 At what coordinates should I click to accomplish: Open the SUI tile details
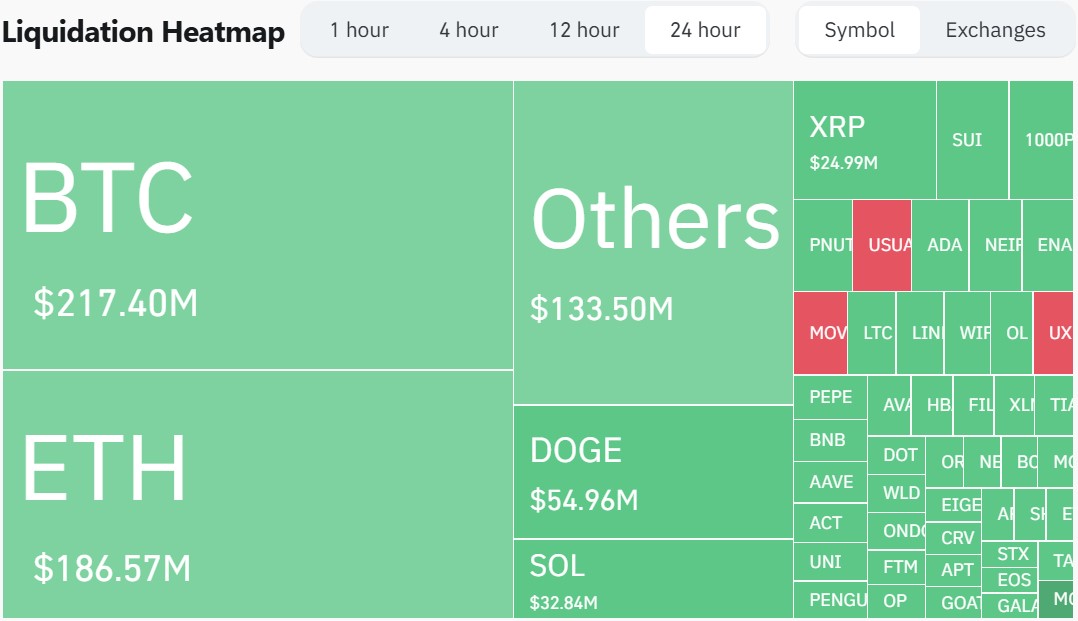(x=967, y=140)
